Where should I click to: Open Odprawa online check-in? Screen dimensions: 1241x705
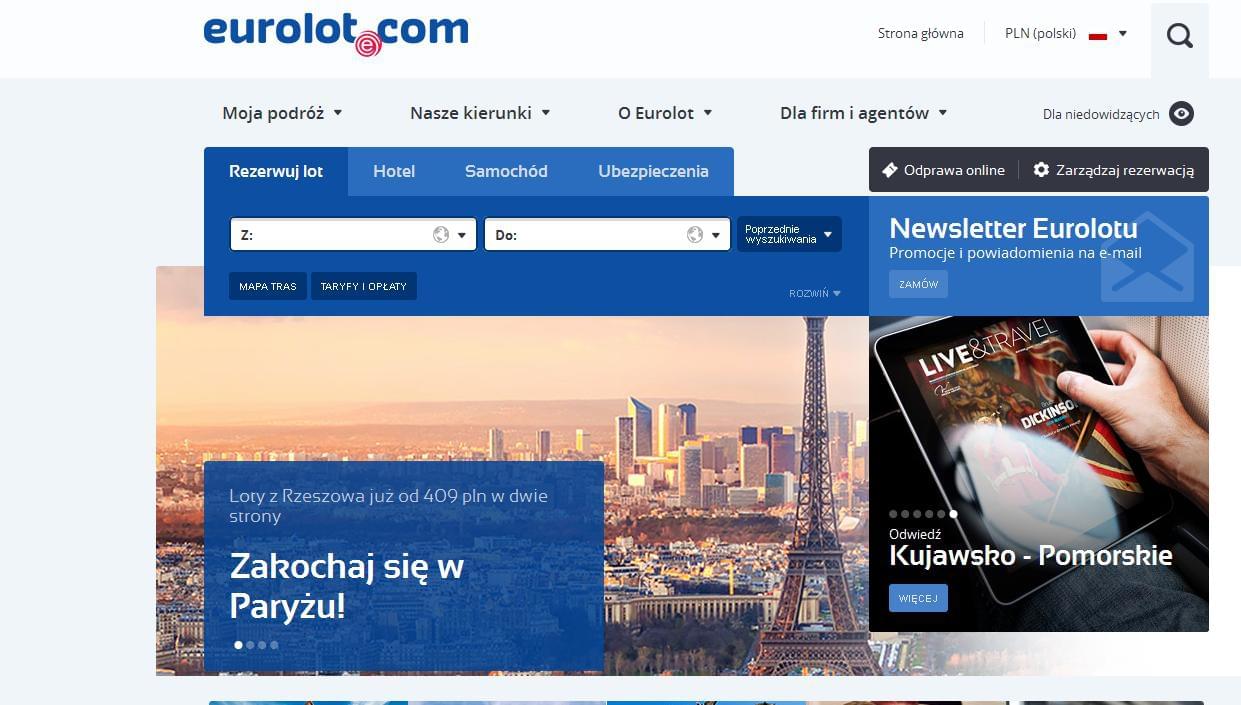point(943,170)
